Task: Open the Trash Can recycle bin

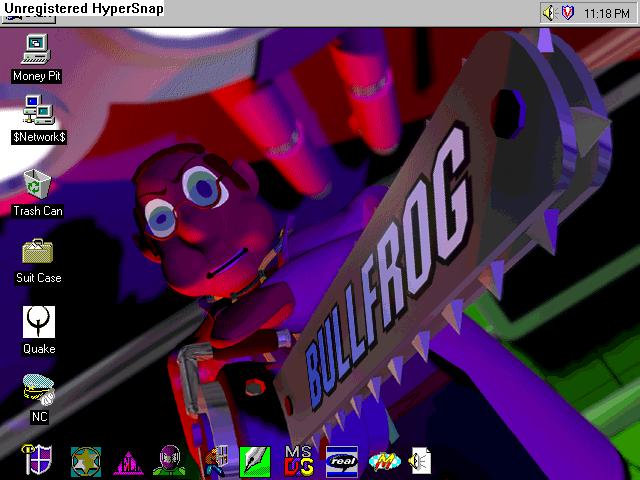Action: [x=38, y=184]
